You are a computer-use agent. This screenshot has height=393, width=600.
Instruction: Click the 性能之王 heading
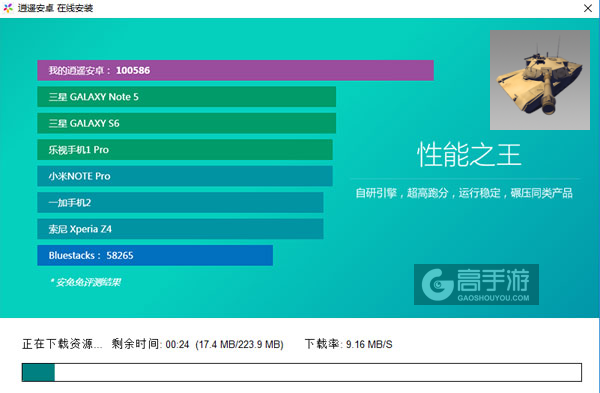(469, 155)
